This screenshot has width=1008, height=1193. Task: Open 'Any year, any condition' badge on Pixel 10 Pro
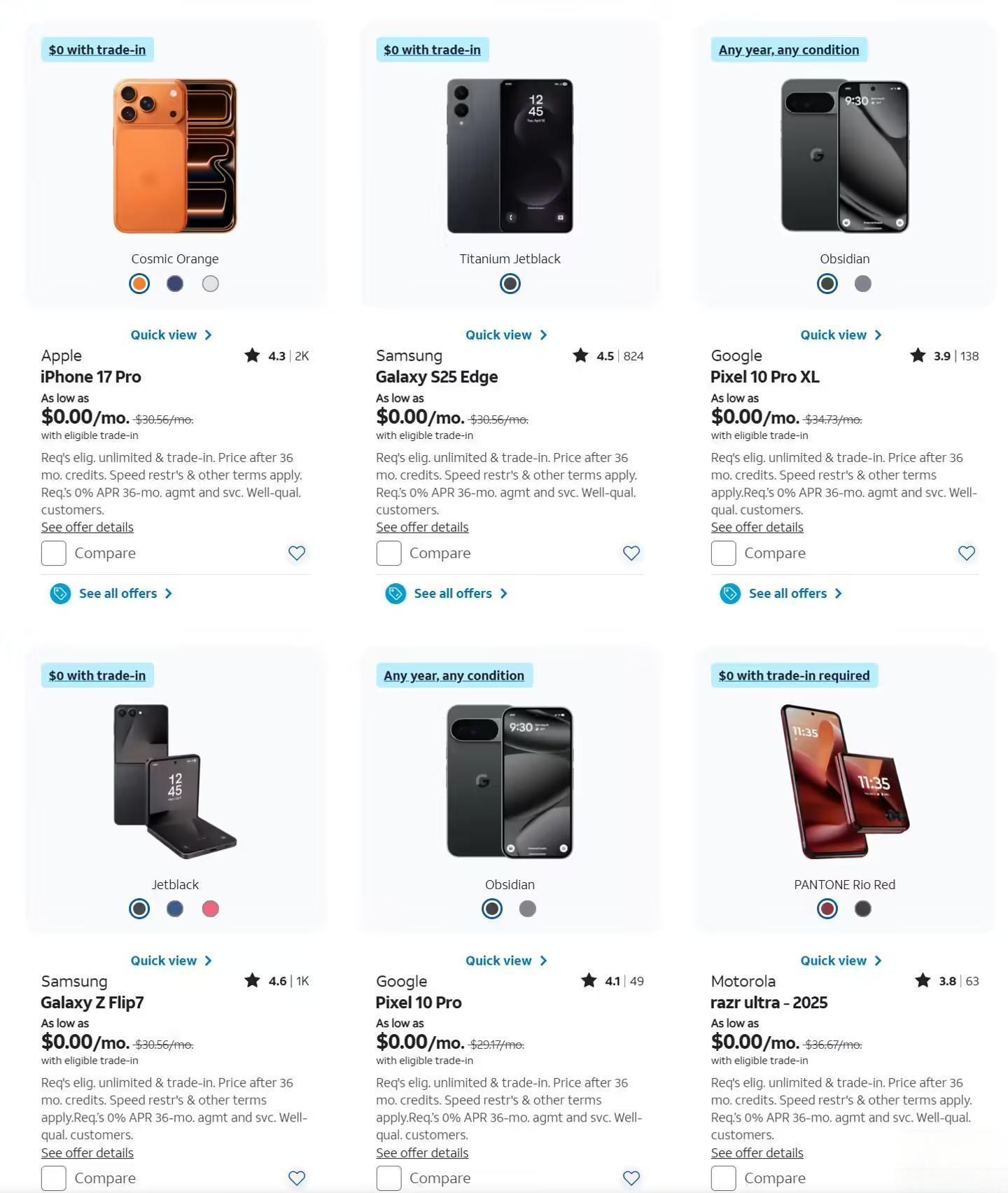454,676
